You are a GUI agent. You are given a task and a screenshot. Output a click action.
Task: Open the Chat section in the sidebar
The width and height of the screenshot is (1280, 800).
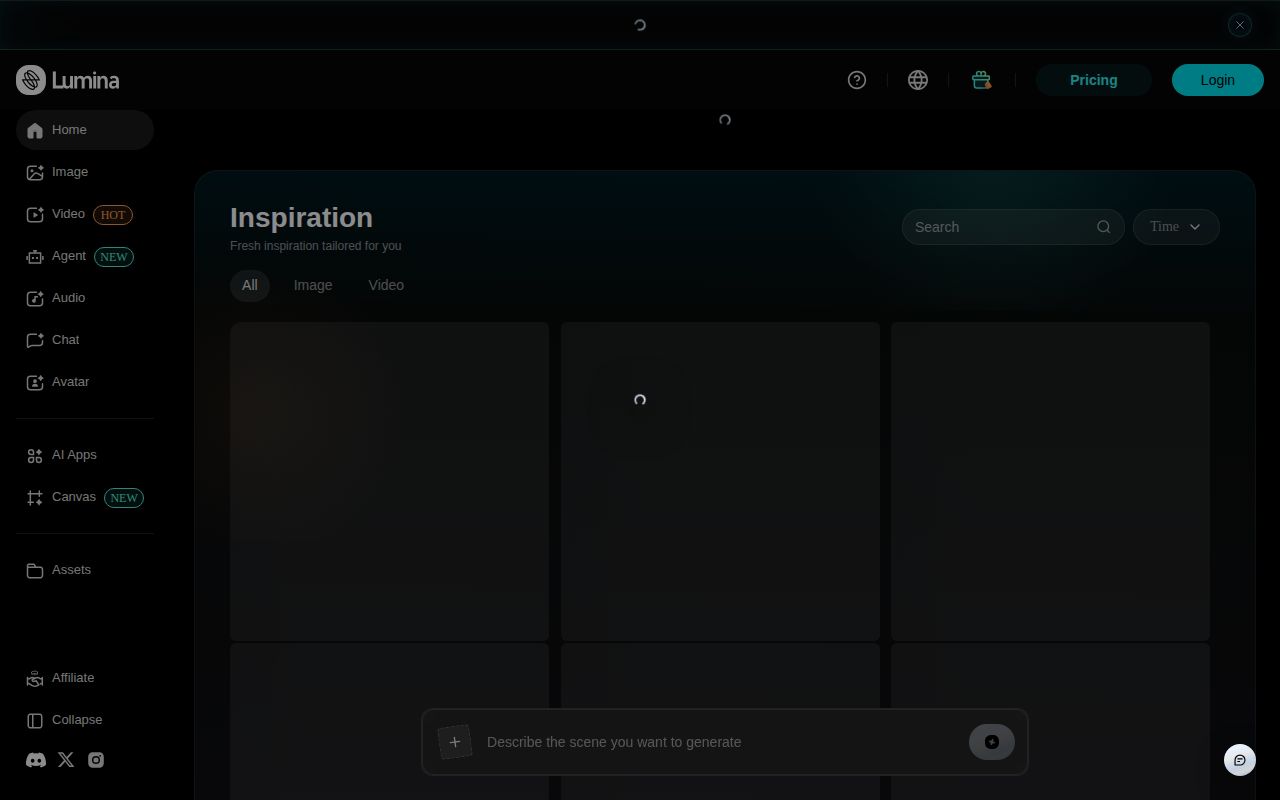85,340
